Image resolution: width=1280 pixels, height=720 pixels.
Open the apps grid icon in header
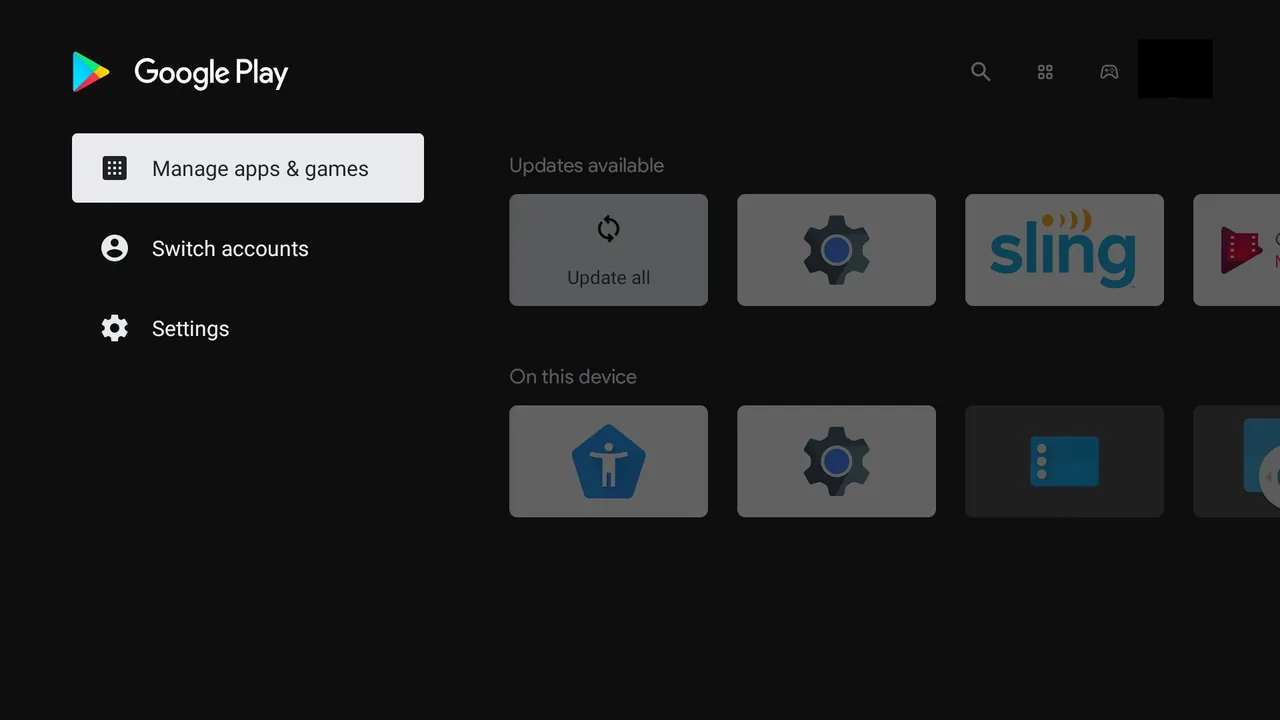[x=1045, y=72]
